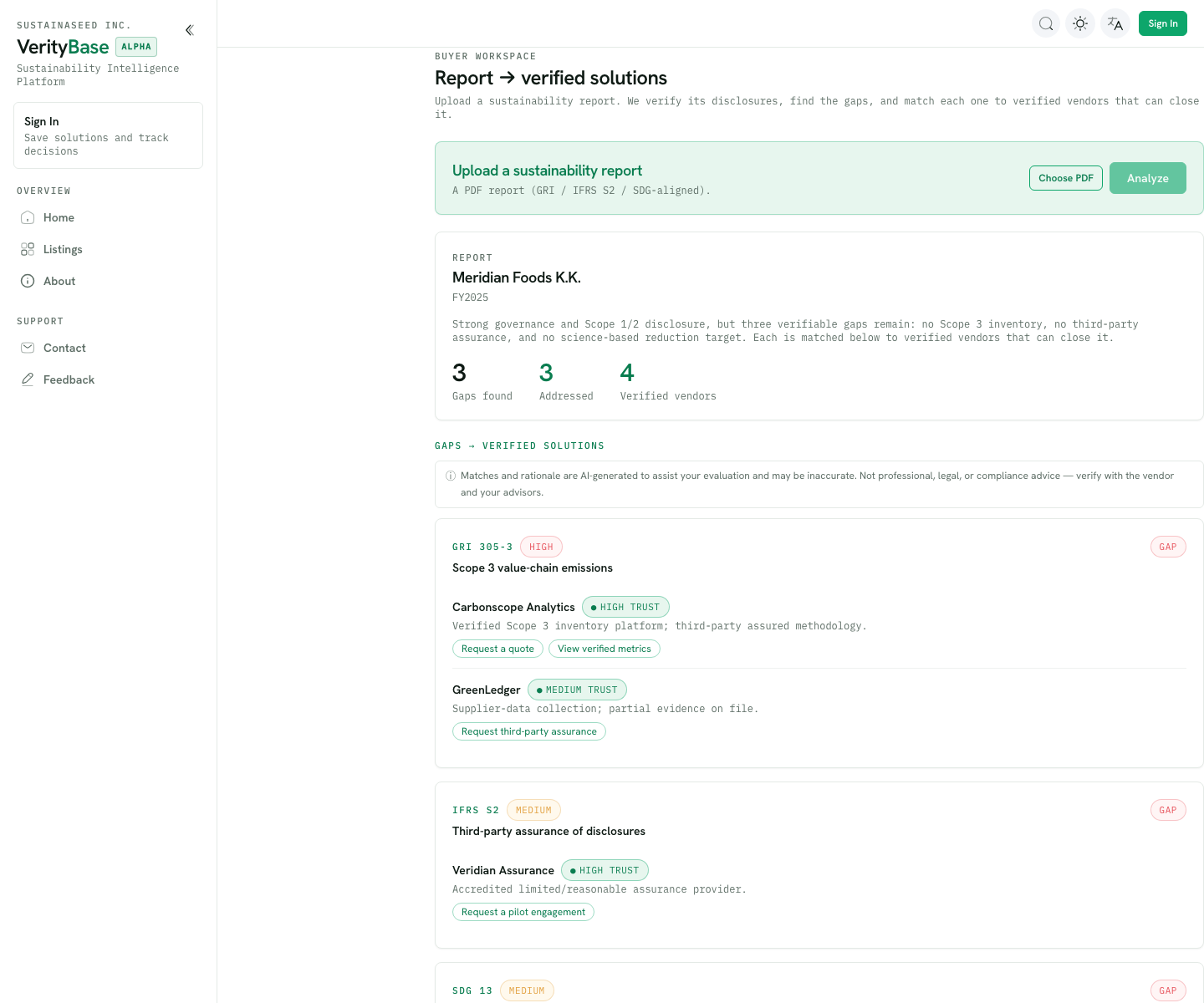
Task: Click the Addressed count
Action: [x=546, y=373]
